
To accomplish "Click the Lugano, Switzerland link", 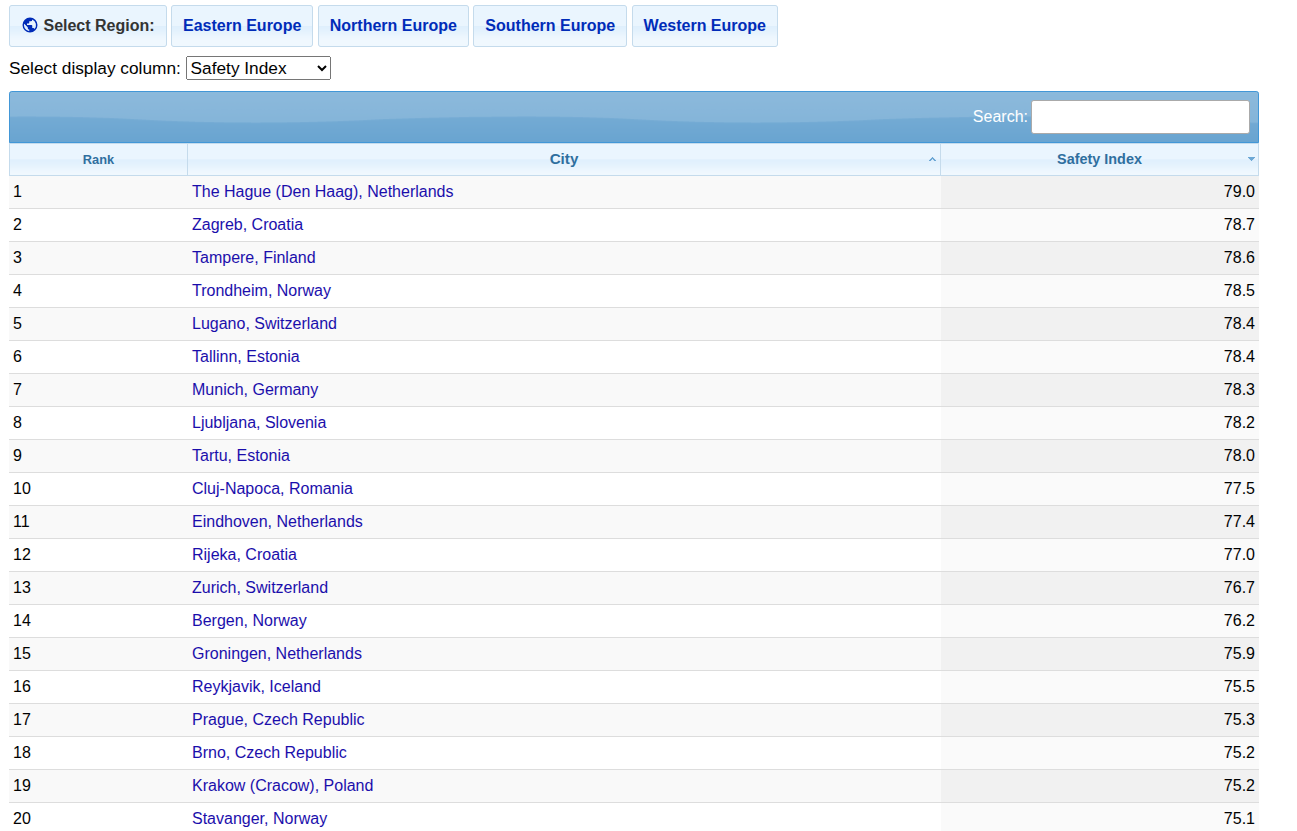I will [264, 324].
